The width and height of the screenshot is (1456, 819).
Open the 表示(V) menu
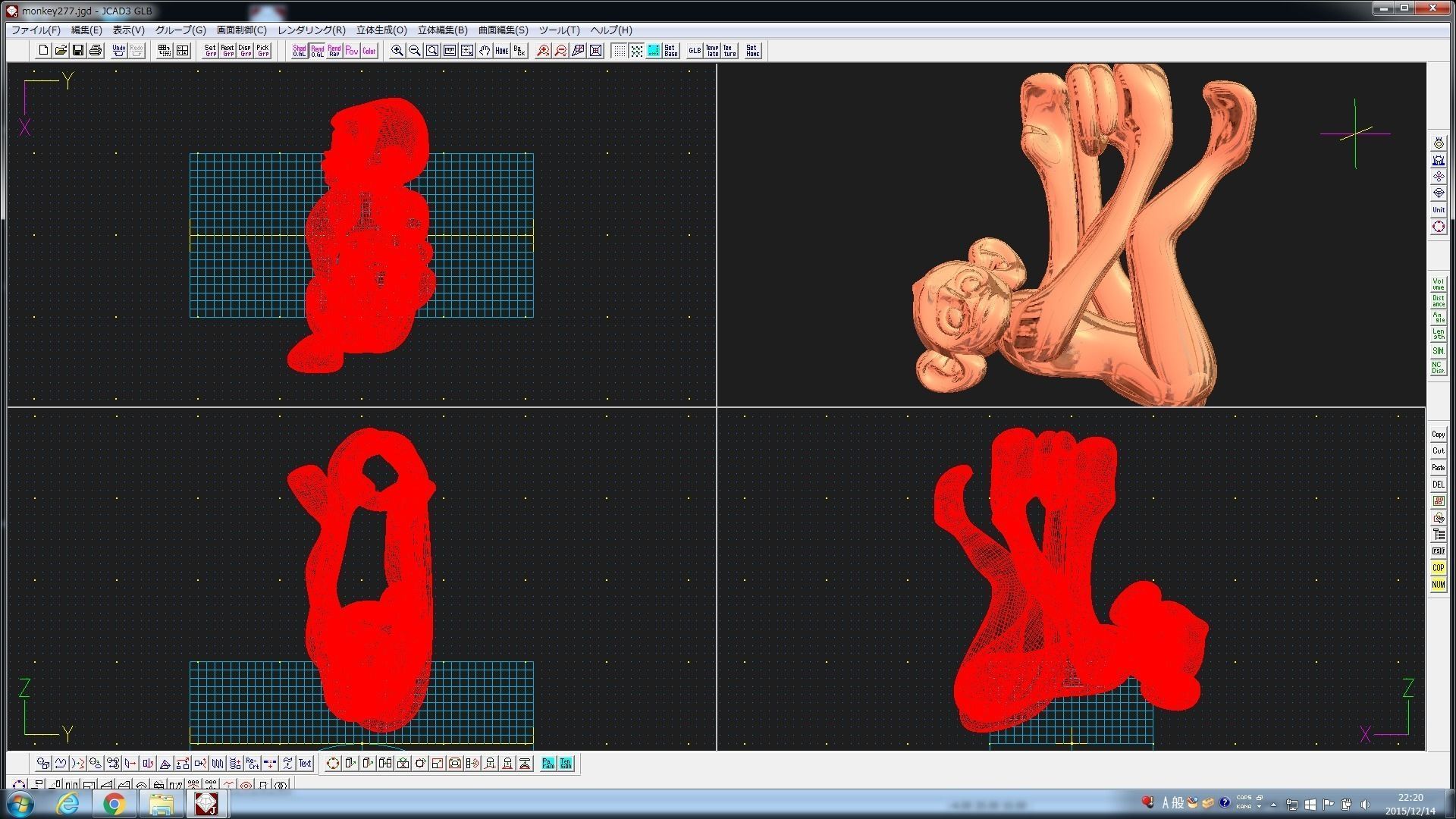(128, 30)
